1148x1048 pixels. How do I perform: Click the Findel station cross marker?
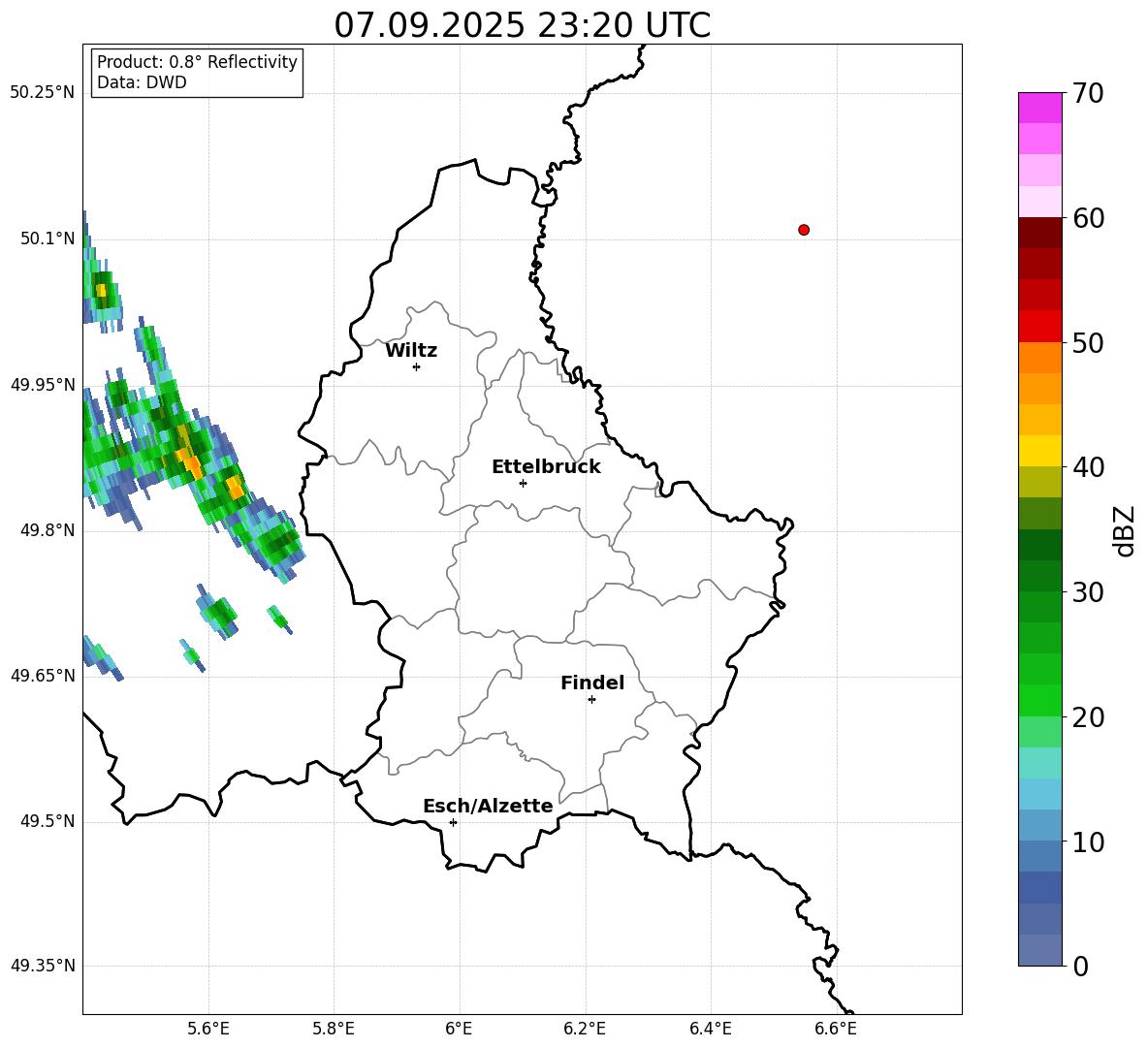591,700
